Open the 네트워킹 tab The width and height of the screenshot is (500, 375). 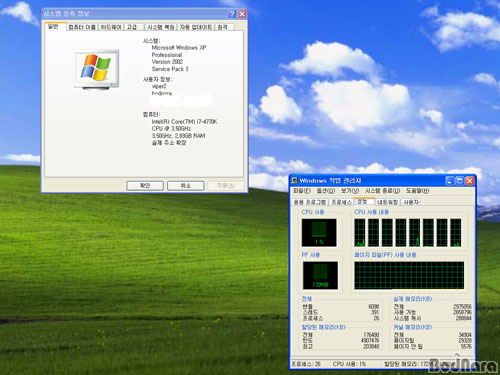[x=388, y=202]
